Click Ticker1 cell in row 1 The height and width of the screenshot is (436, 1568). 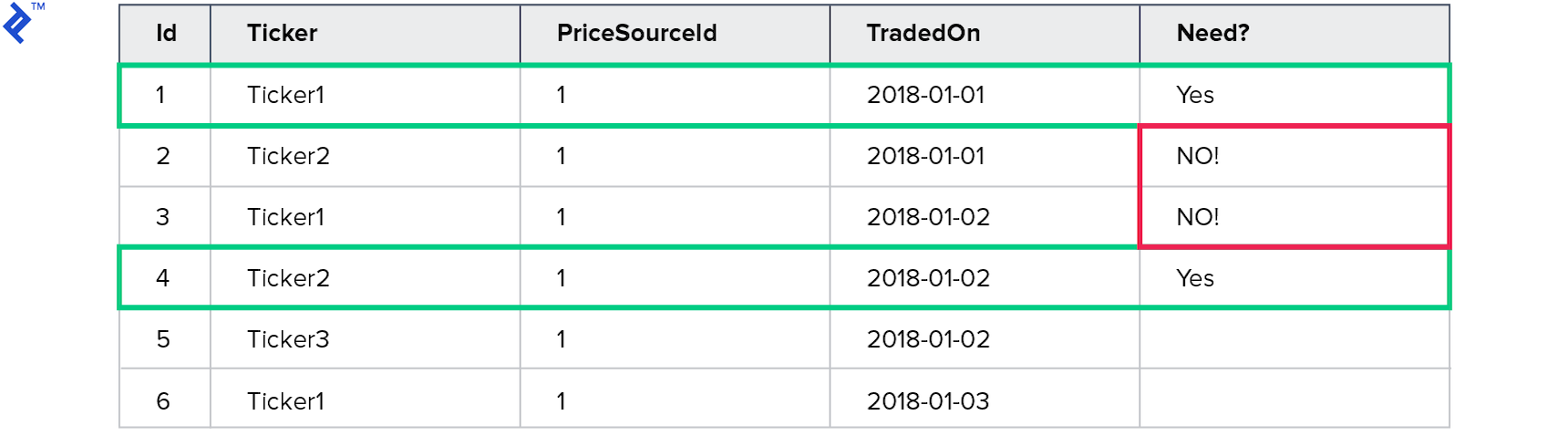285,95
